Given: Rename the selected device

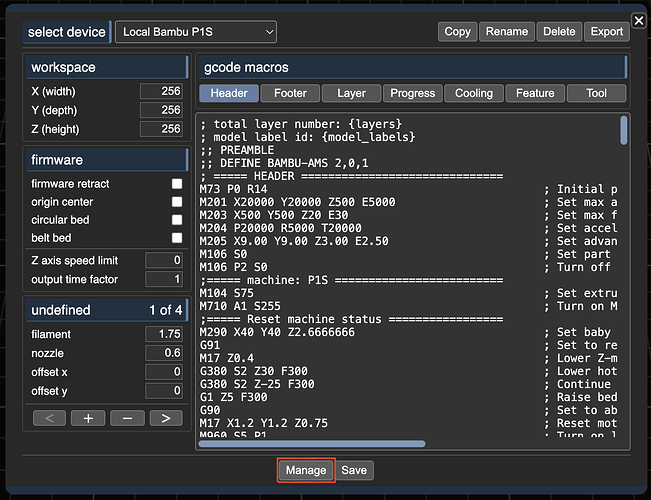Looking at the screenshot, I should coord(508,32).
